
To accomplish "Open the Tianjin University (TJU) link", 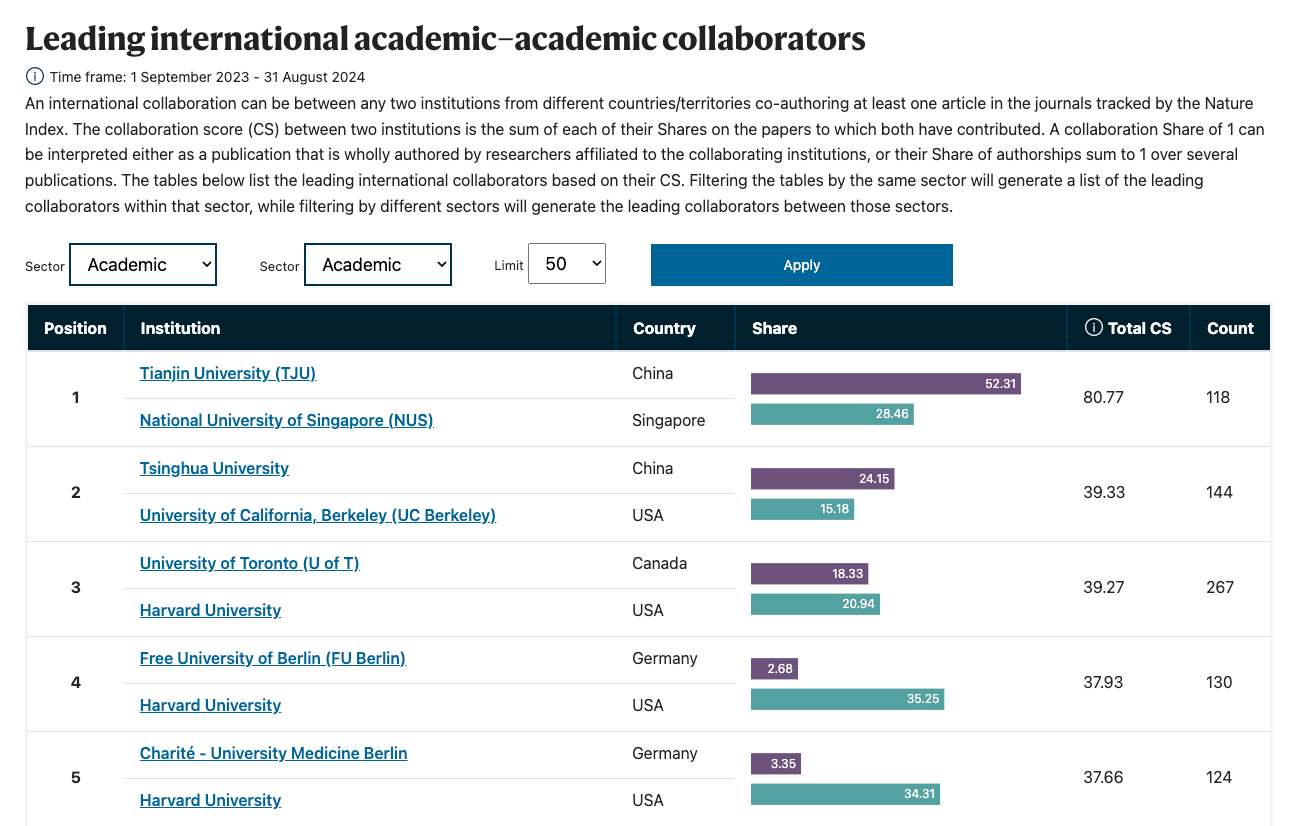I will [228, 373].
